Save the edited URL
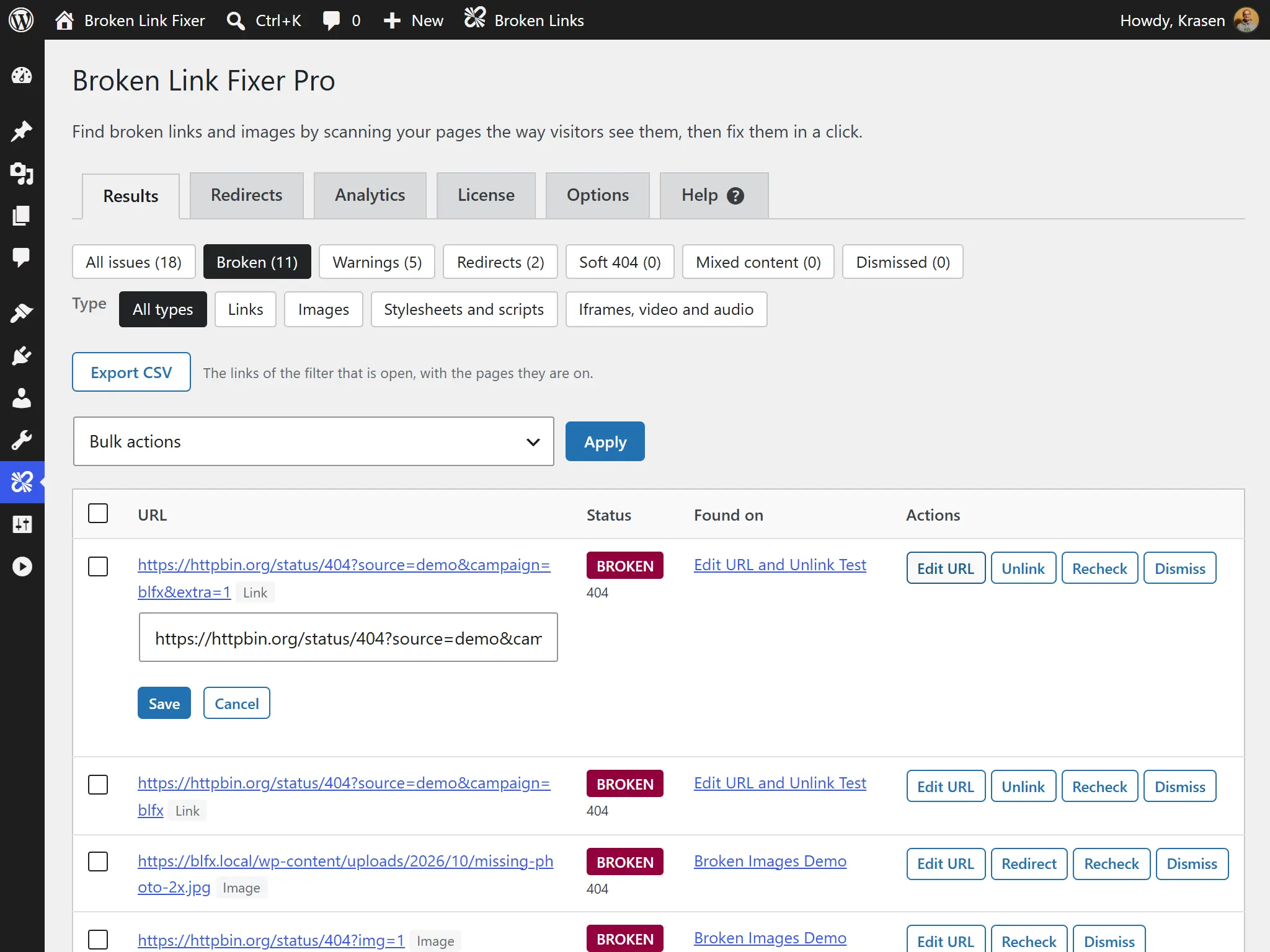The width and height of the screenshot is (1270, 952). click(164, 703)
